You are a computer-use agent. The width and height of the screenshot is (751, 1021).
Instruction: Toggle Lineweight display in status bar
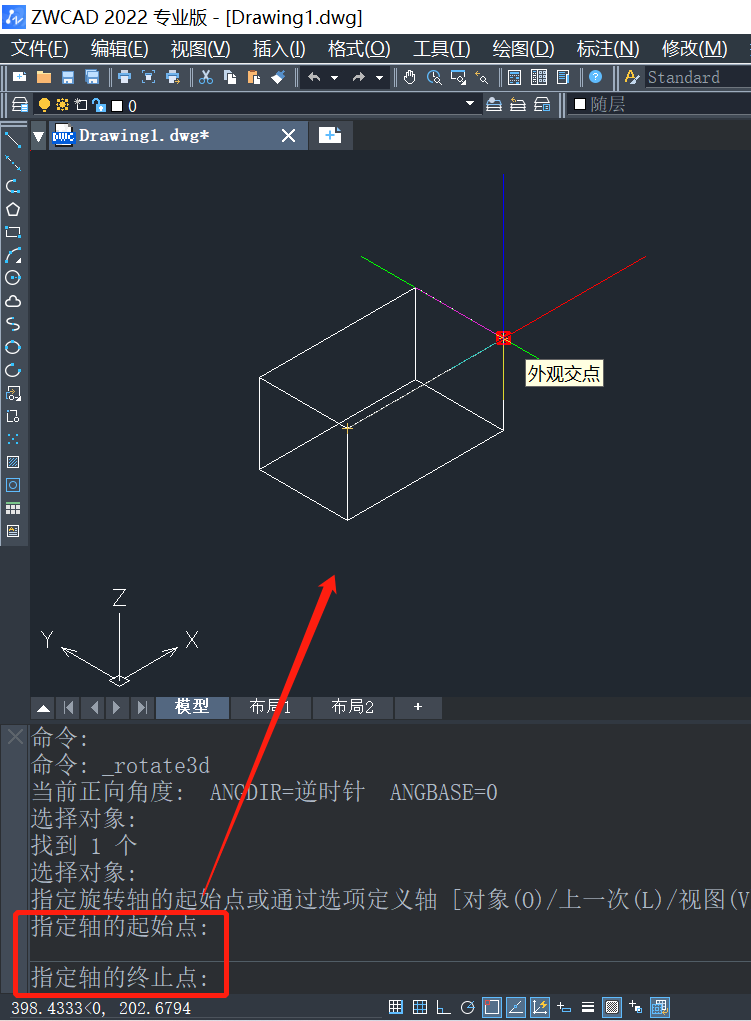click(x=588, y=1007)
